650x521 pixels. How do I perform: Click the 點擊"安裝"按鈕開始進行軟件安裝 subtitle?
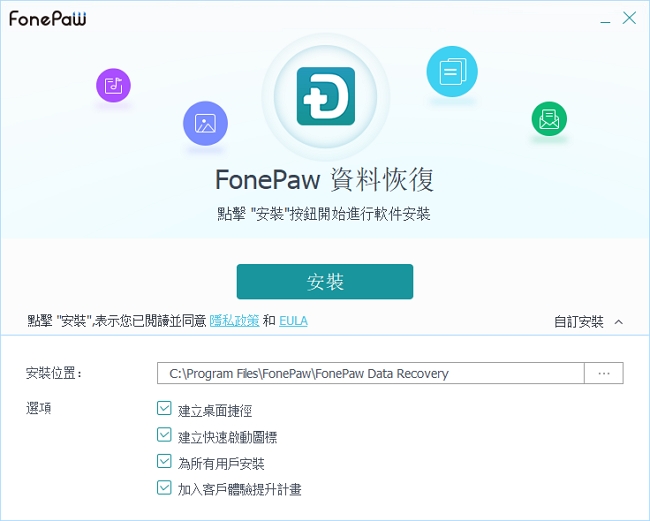(324, 214)
